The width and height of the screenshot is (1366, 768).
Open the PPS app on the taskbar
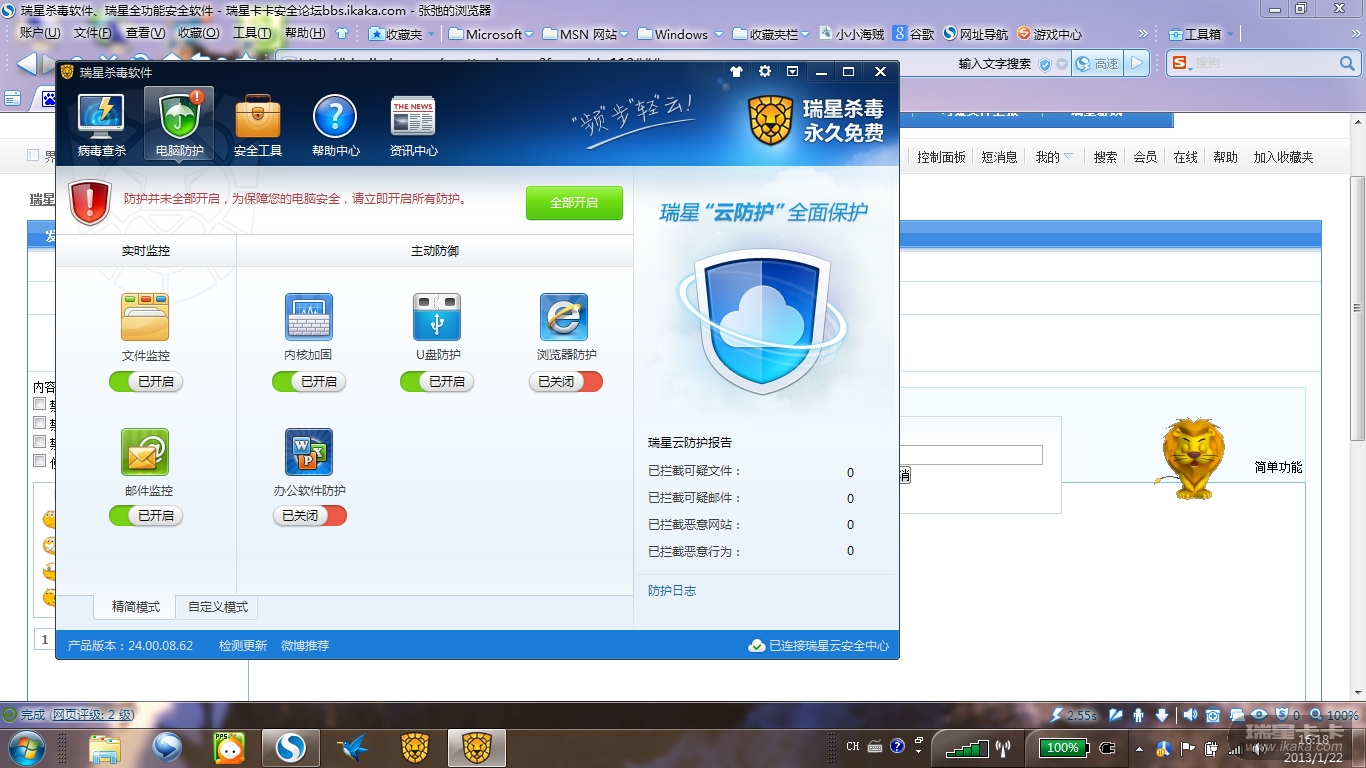click(229, 747)
